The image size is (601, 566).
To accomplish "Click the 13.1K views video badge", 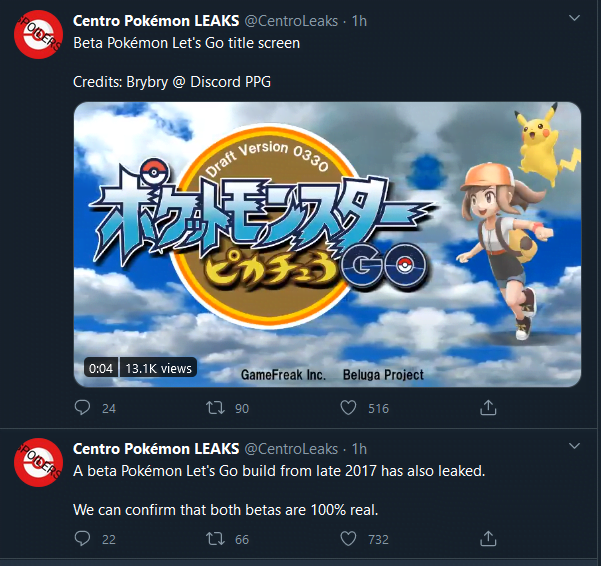I will point(158,368).
